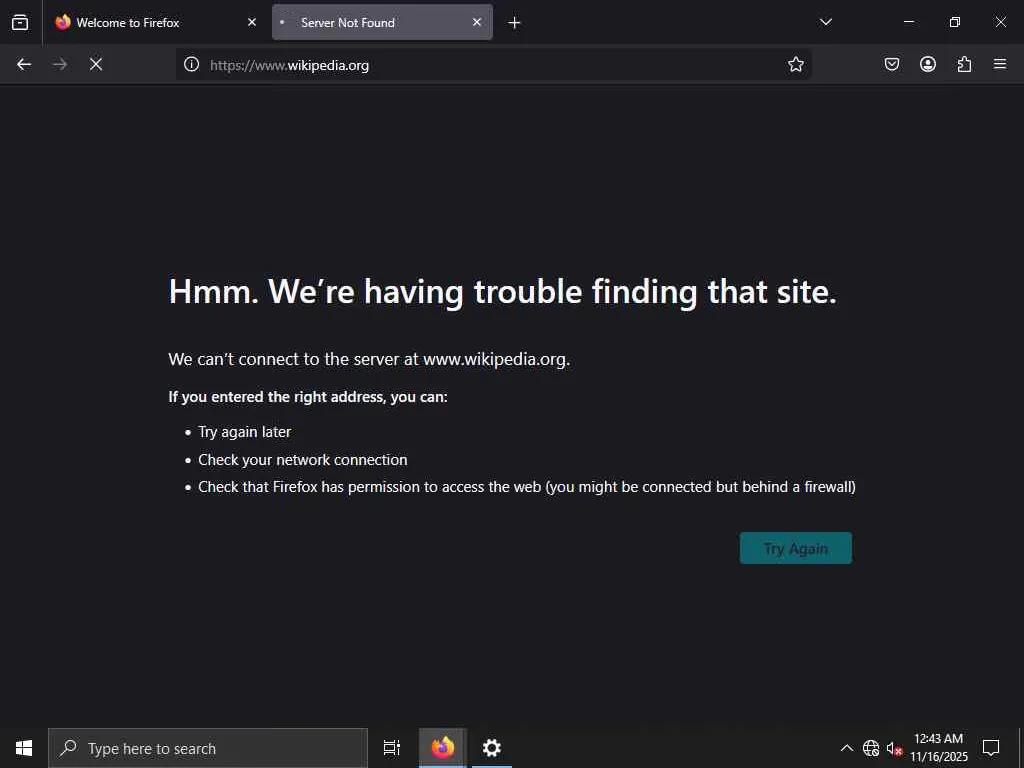This screenshot has width=1024, height=768.
Task: Open Extensions puzzle icon
Action: [x=964, y=64]
